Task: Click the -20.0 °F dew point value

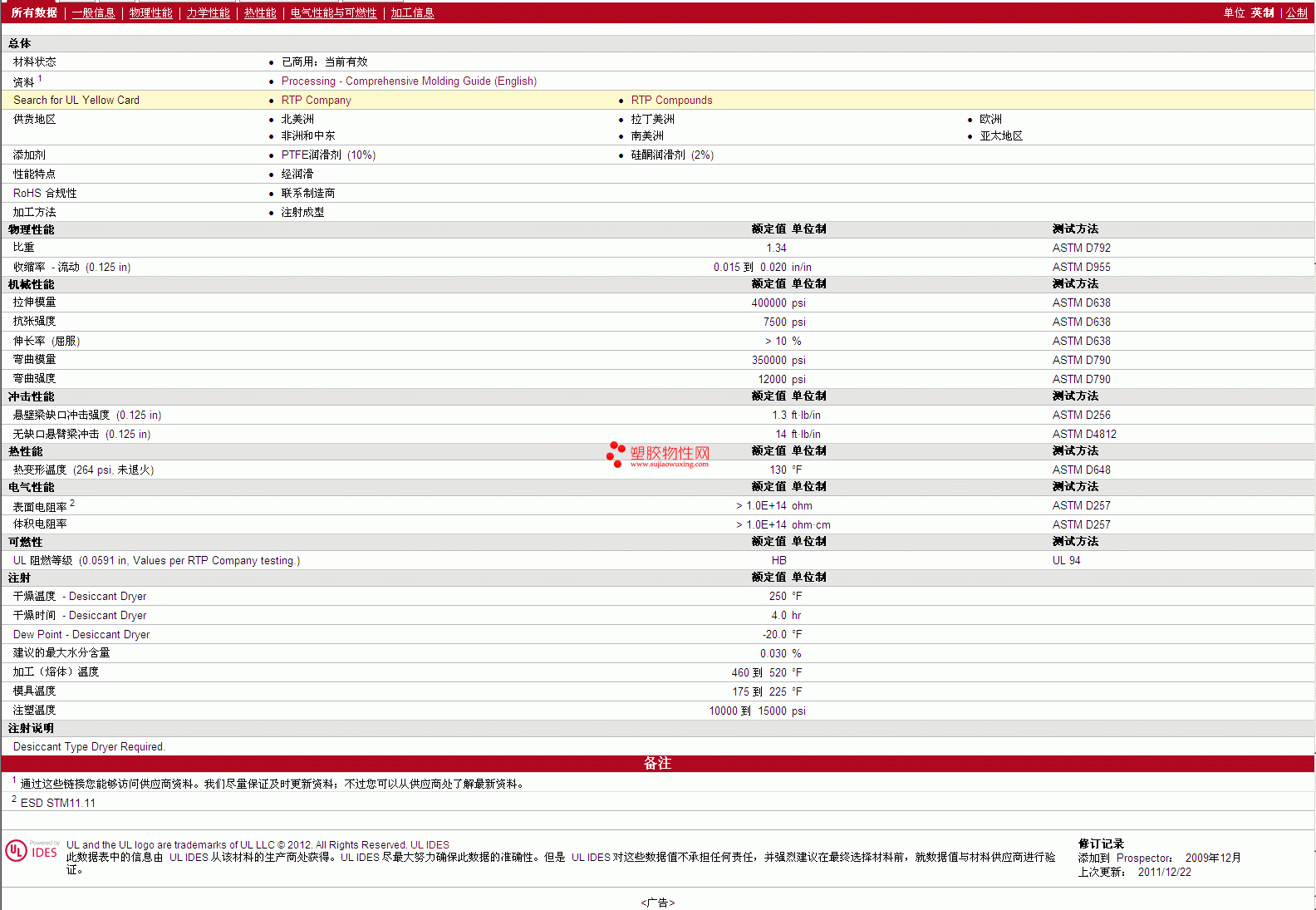Action: pos(783,635)
